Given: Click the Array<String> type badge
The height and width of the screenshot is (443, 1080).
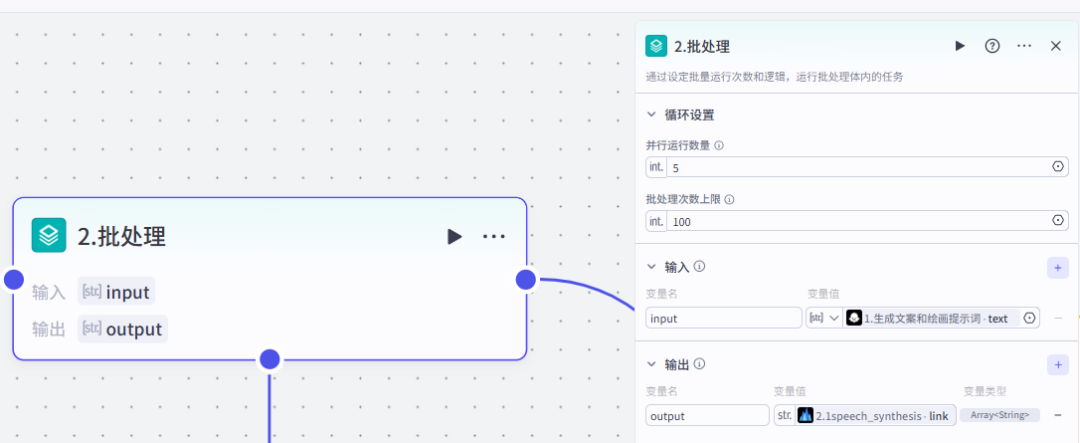Looking at the screenshot, I should 999,415.
